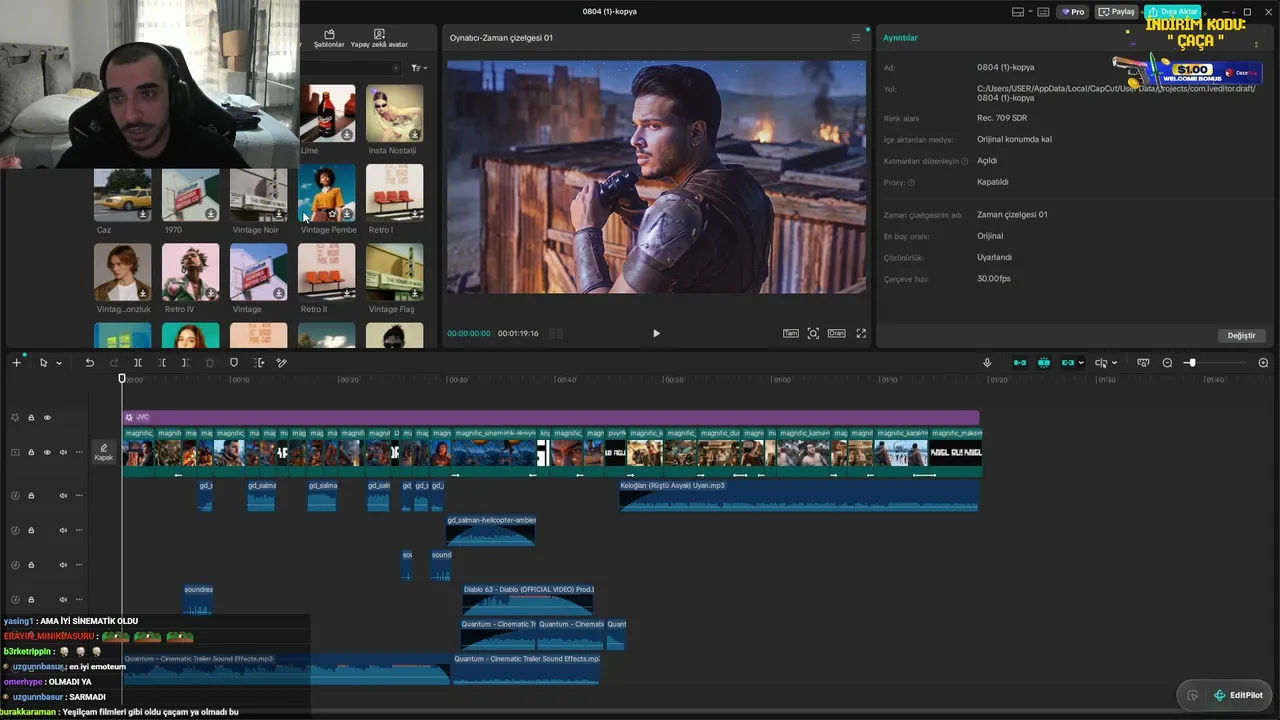Select the JVC effect clip on the timeline

550,417
